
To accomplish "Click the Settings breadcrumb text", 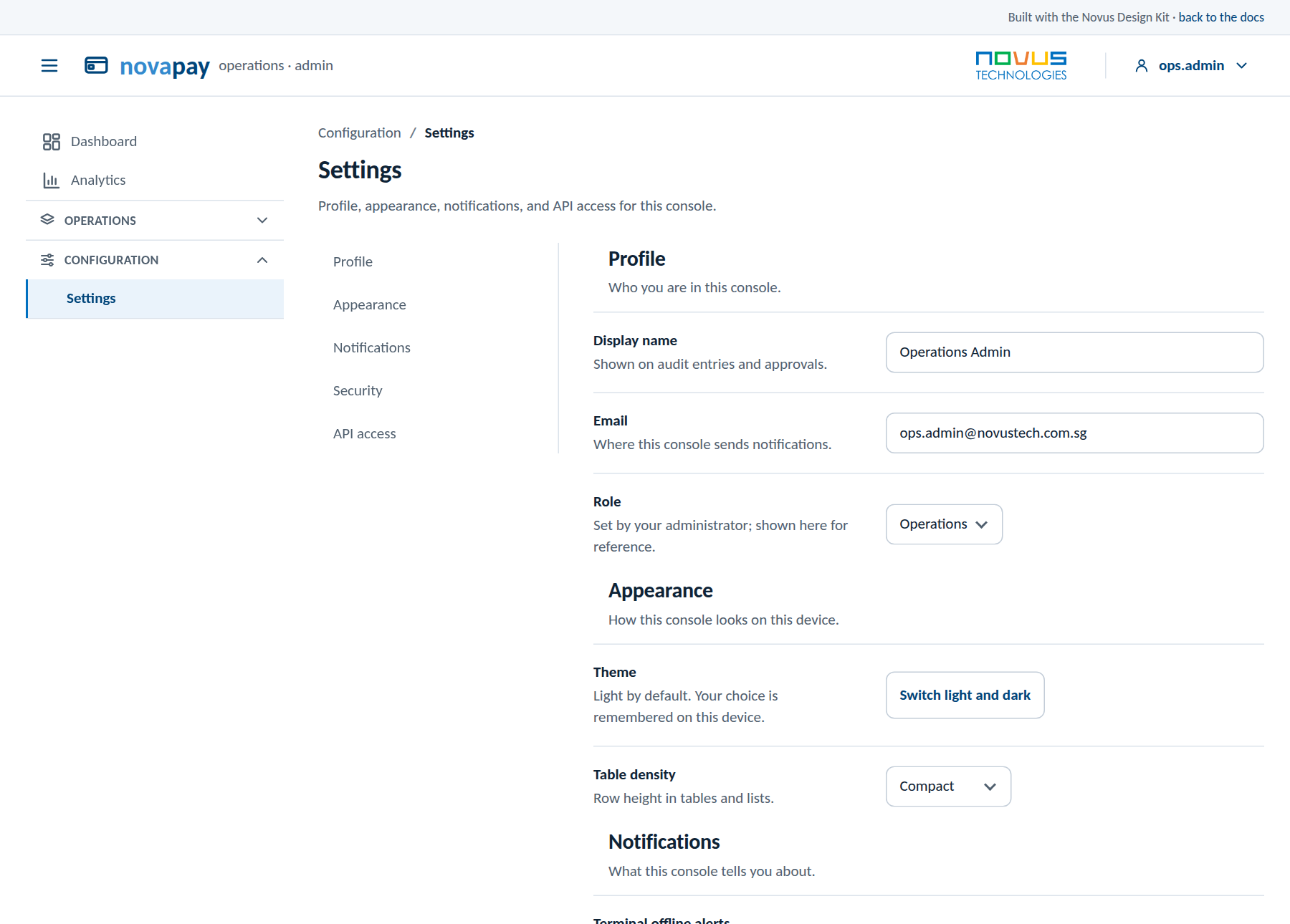I will [449, 133].
